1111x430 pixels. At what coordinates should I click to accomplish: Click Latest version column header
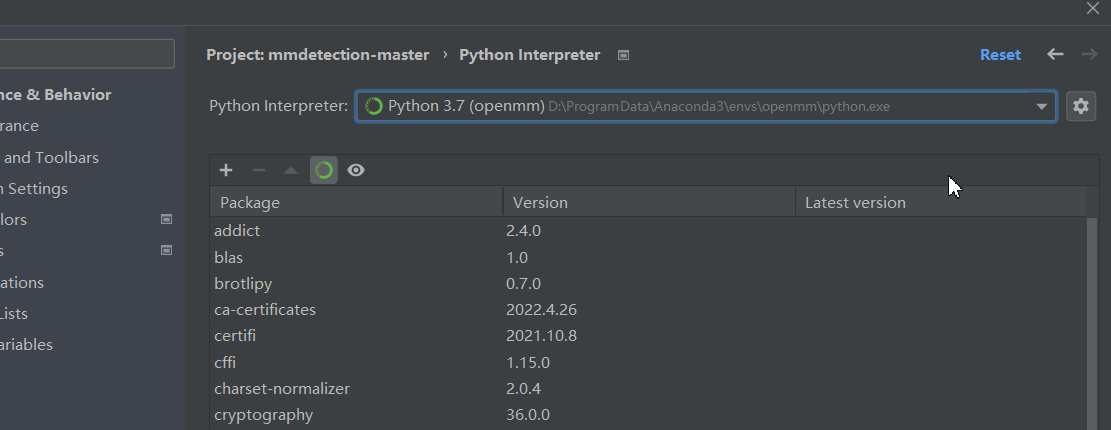[x=940, y=202]
